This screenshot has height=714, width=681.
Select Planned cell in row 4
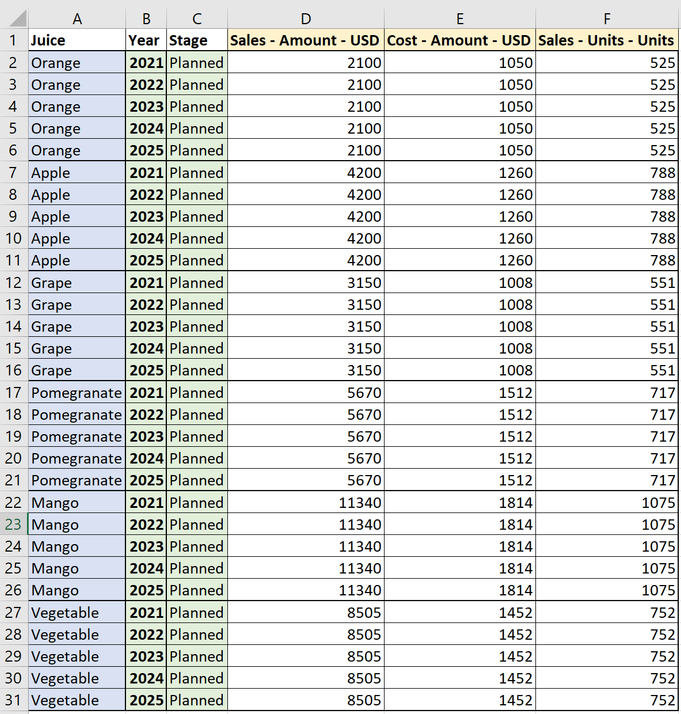[x=197, y=106]
